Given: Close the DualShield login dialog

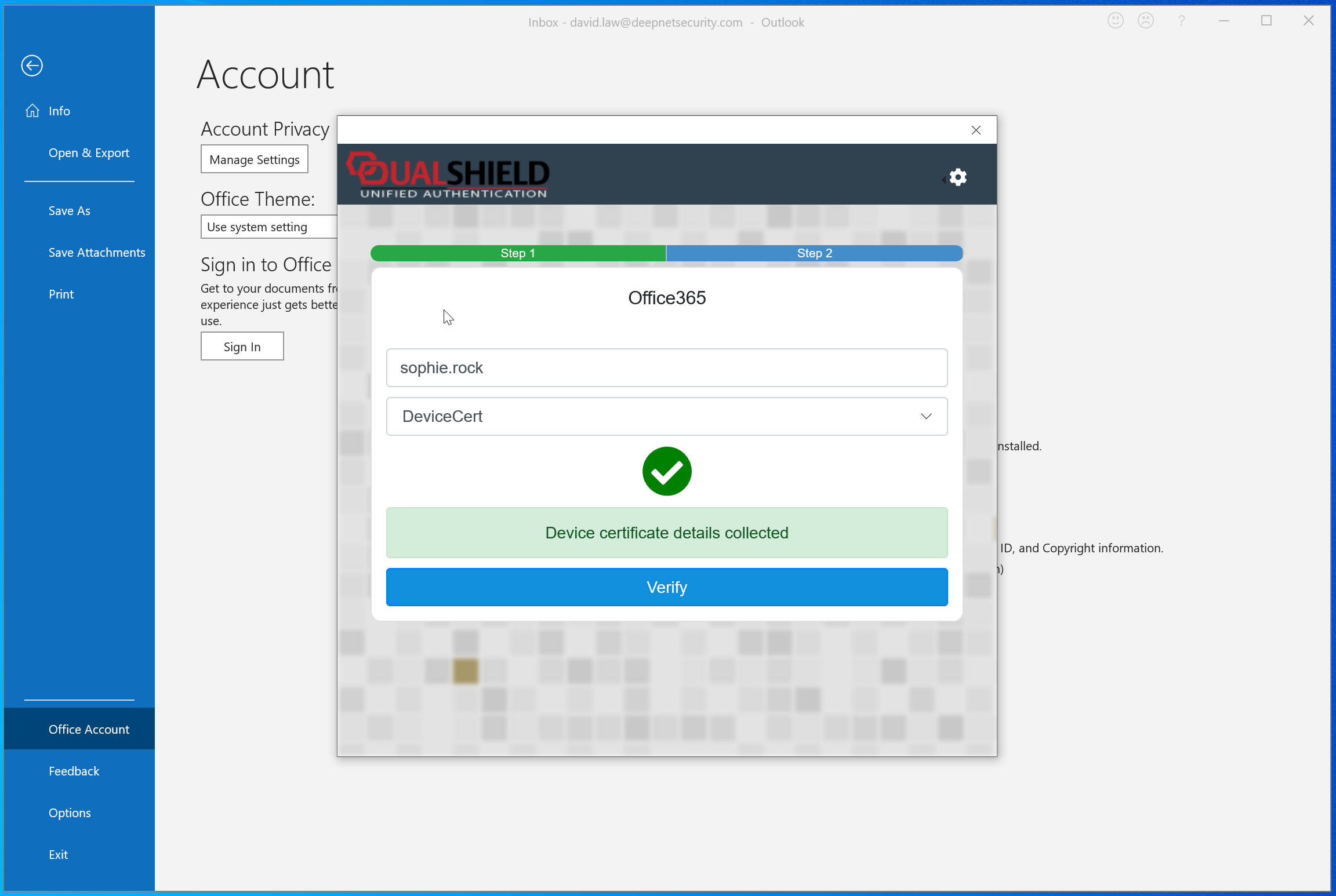Looking at the screenshot, I should coord(976,130).
